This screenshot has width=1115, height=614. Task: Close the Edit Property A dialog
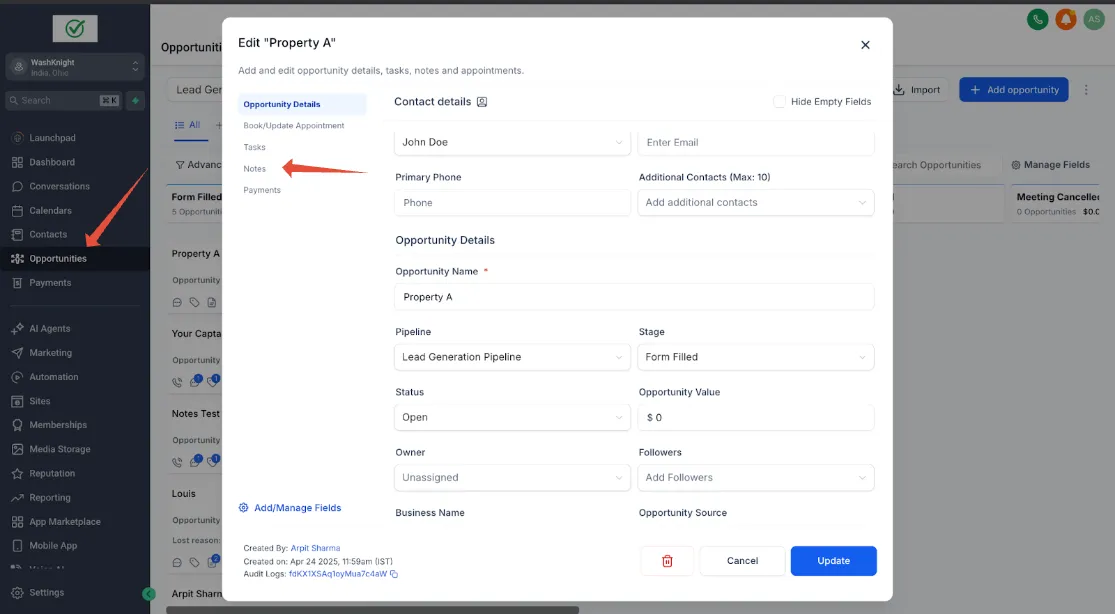[x=865, y=45]
